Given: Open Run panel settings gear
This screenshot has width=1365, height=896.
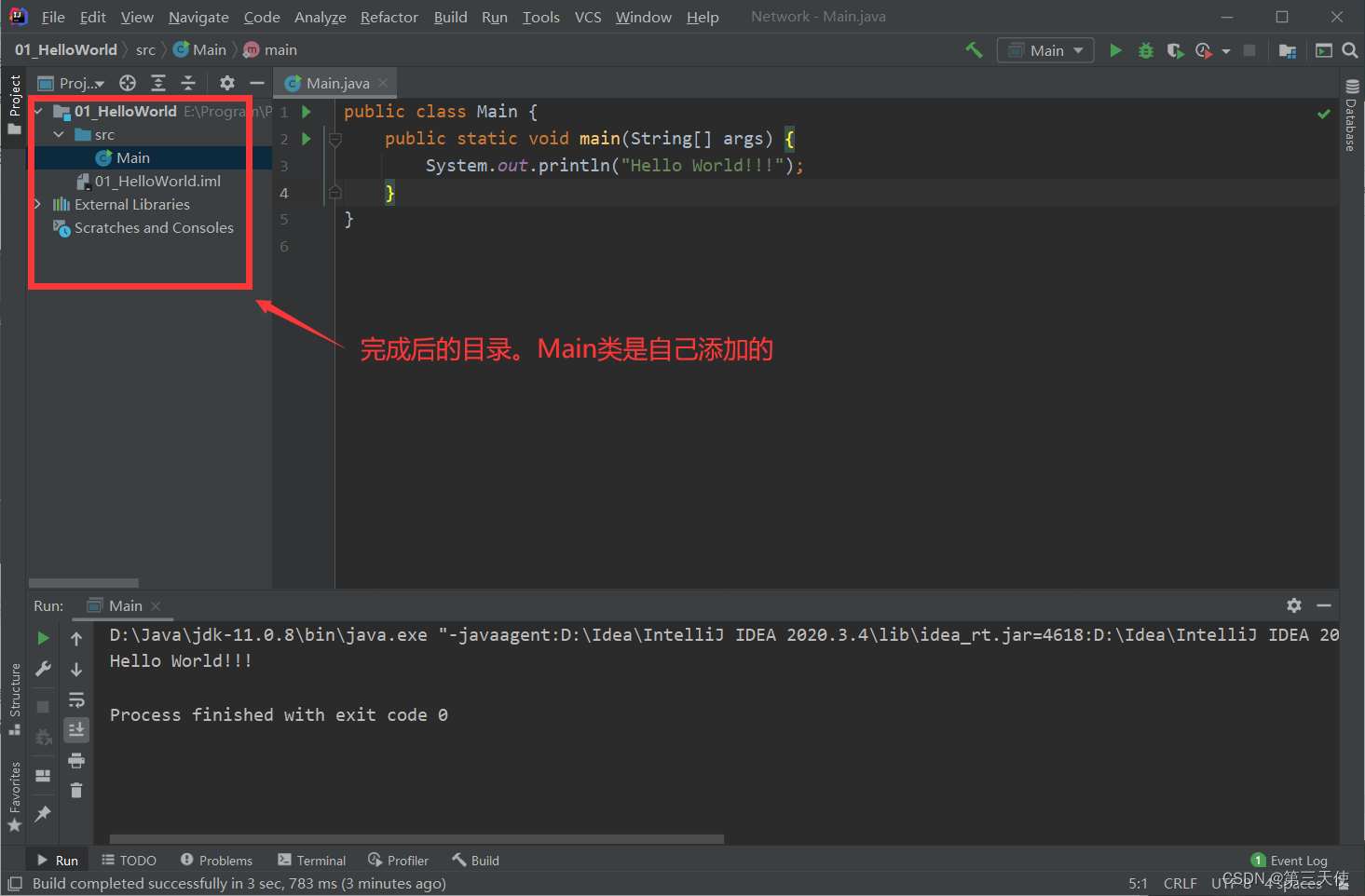Looking at the screenshot, I should tap(1294, 605).
